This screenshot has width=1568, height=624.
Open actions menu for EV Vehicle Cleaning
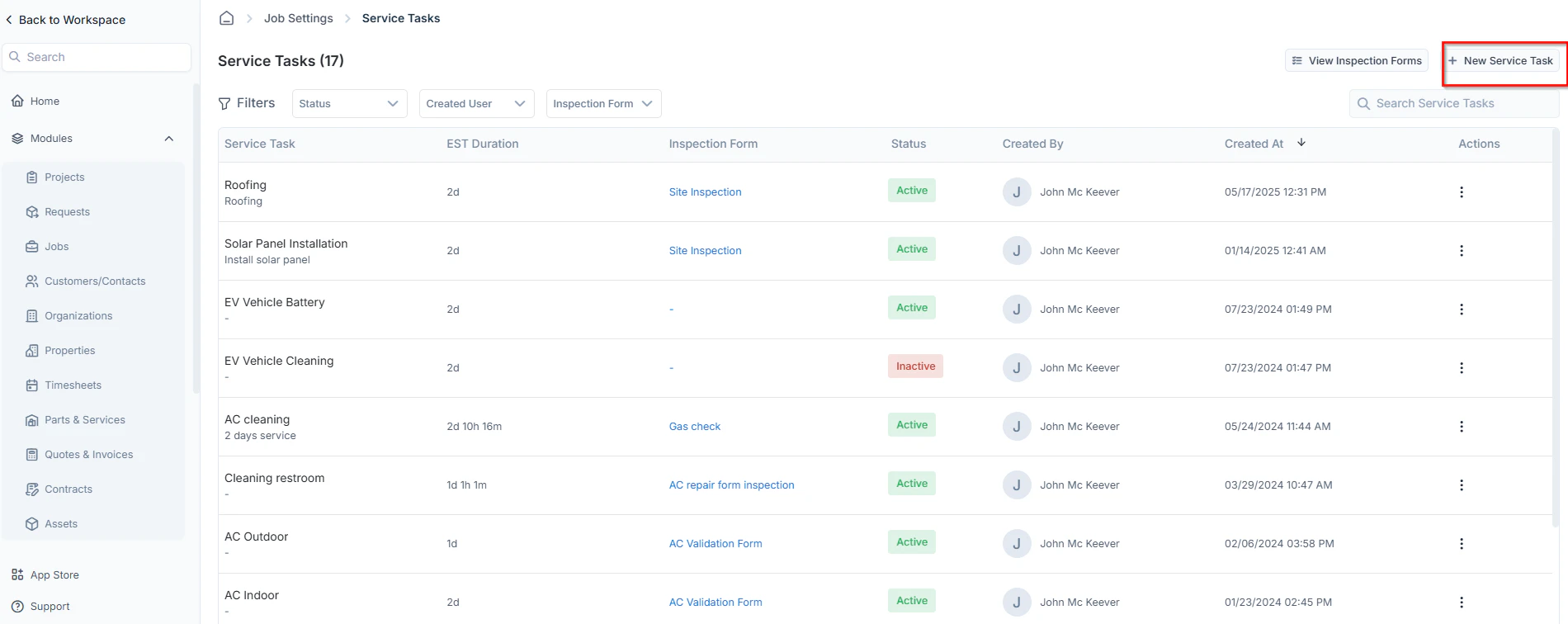tap(1461, 368)
